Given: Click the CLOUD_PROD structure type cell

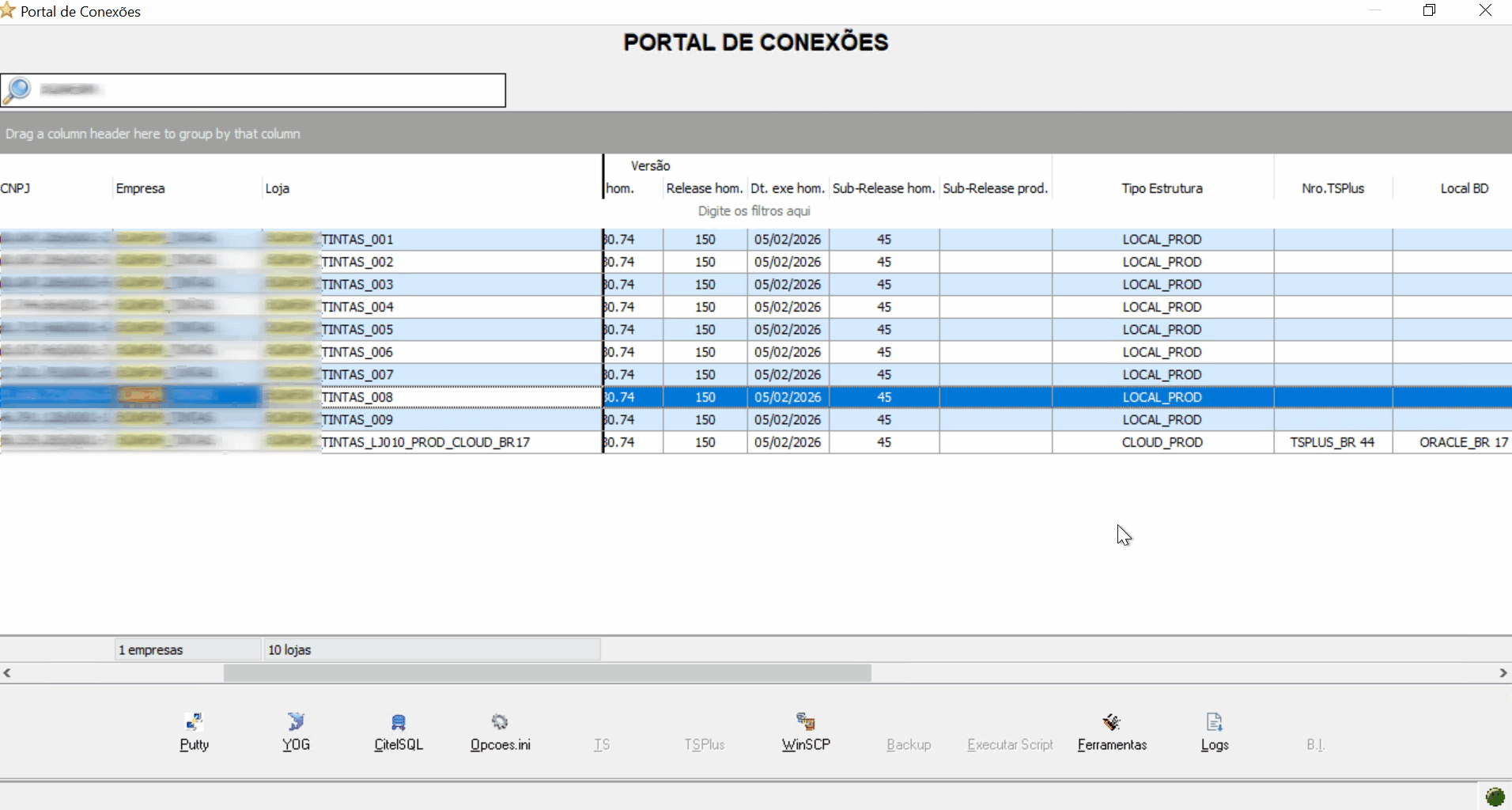Looking at the screenshot, I should [x=1162, y=442].
